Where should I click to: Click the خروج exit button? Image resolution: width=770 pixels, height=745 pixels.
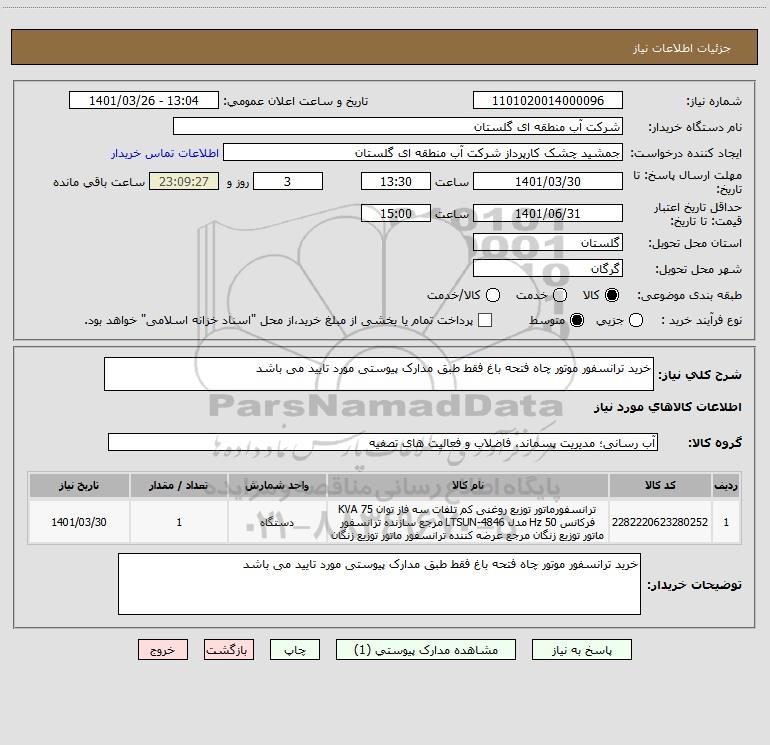163,650
